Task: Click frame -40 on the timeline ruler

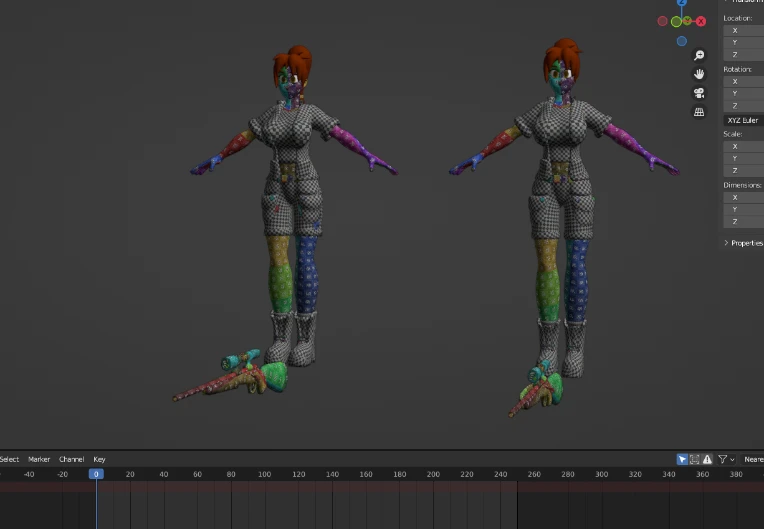Action: tap(28, 474)
